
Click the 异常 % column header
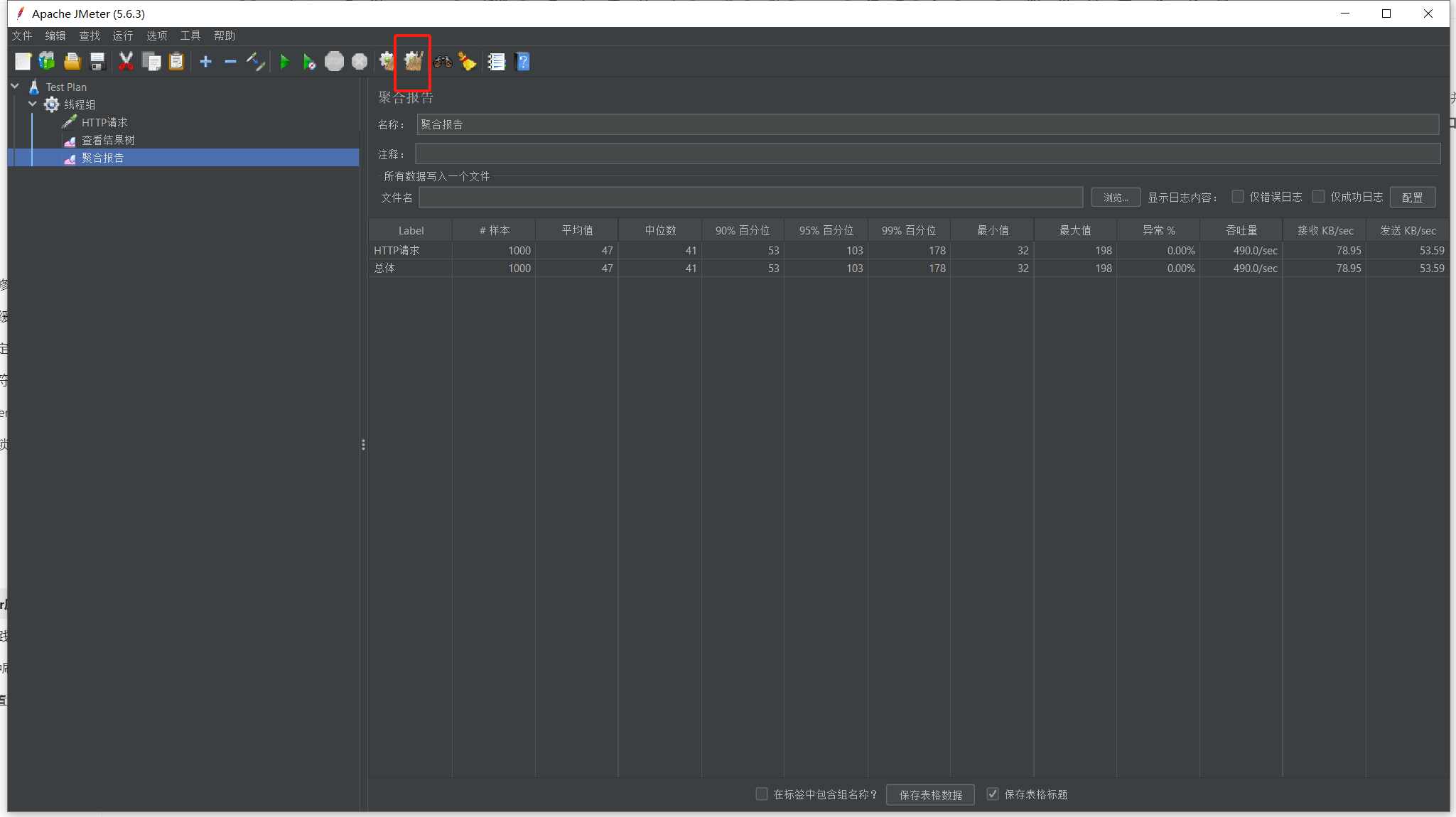point(1158,230)
